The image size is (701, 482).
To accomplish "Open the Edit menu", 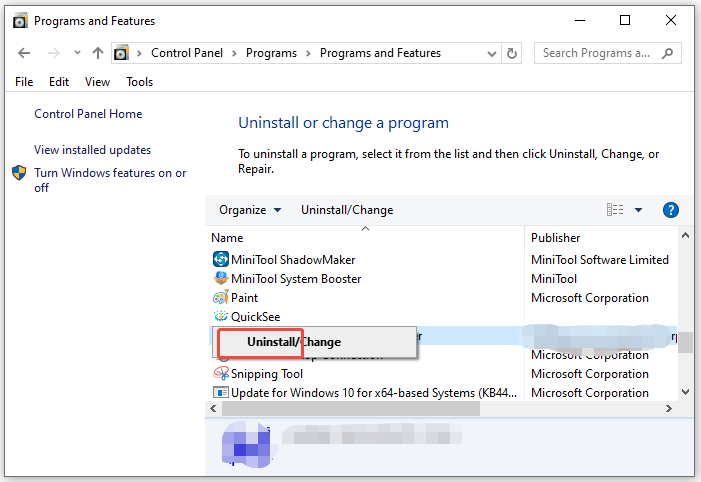I will click(59, 82).
